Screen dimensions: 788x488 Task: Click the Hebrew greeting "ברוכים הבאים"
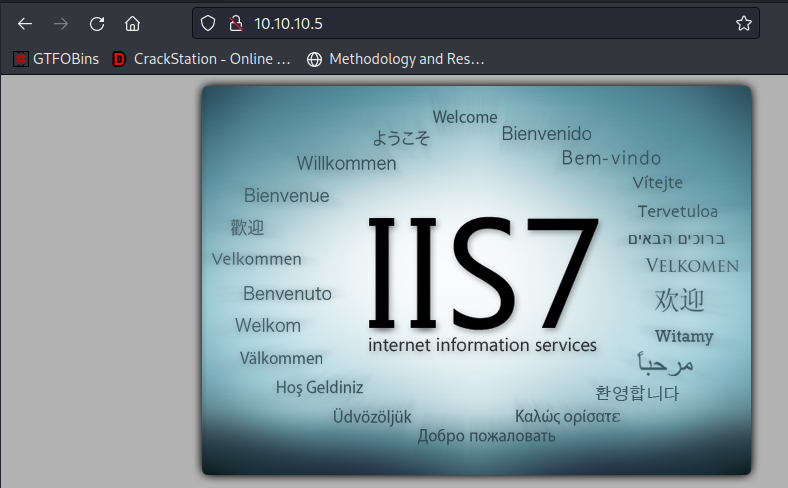point(676,239)
